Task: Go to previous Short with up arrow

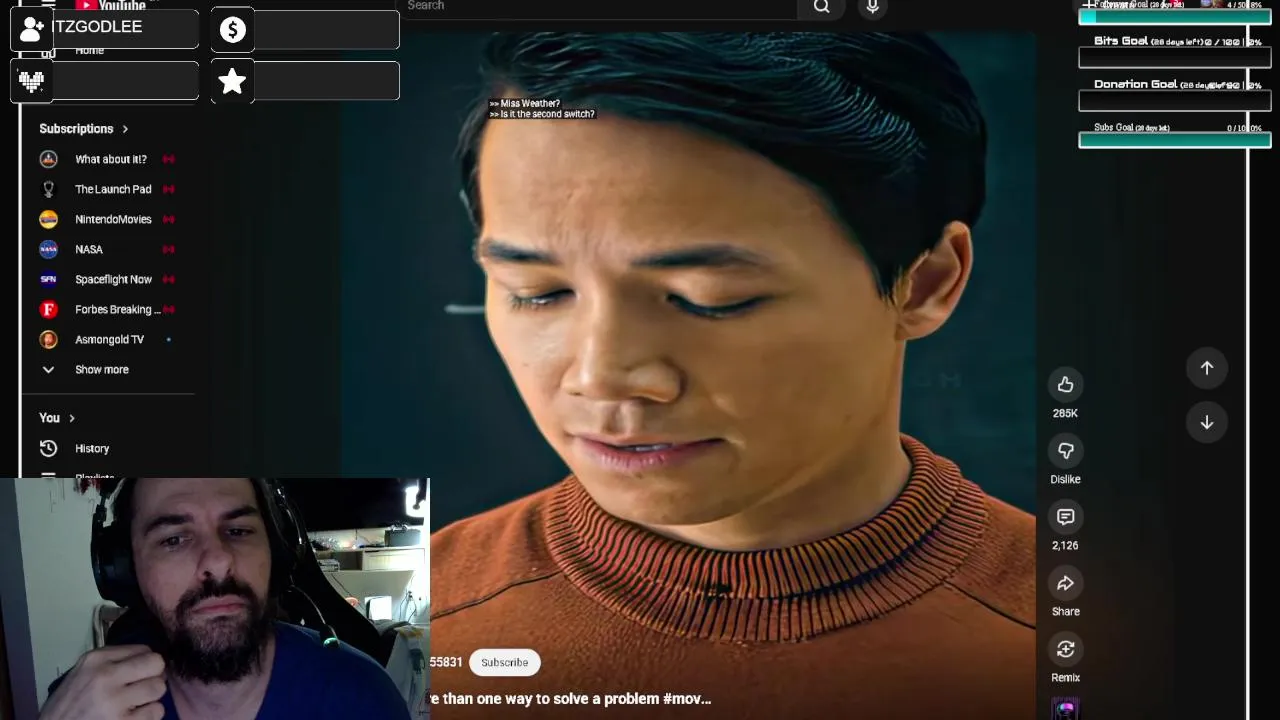Action: [1207, 368]
